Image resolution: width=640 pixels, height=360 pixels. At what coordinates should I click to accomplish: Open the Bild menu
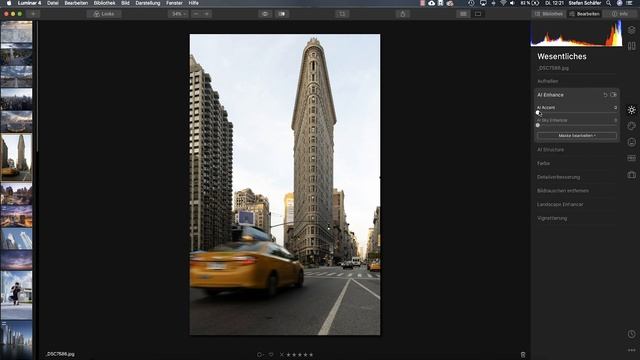(125, 3)
